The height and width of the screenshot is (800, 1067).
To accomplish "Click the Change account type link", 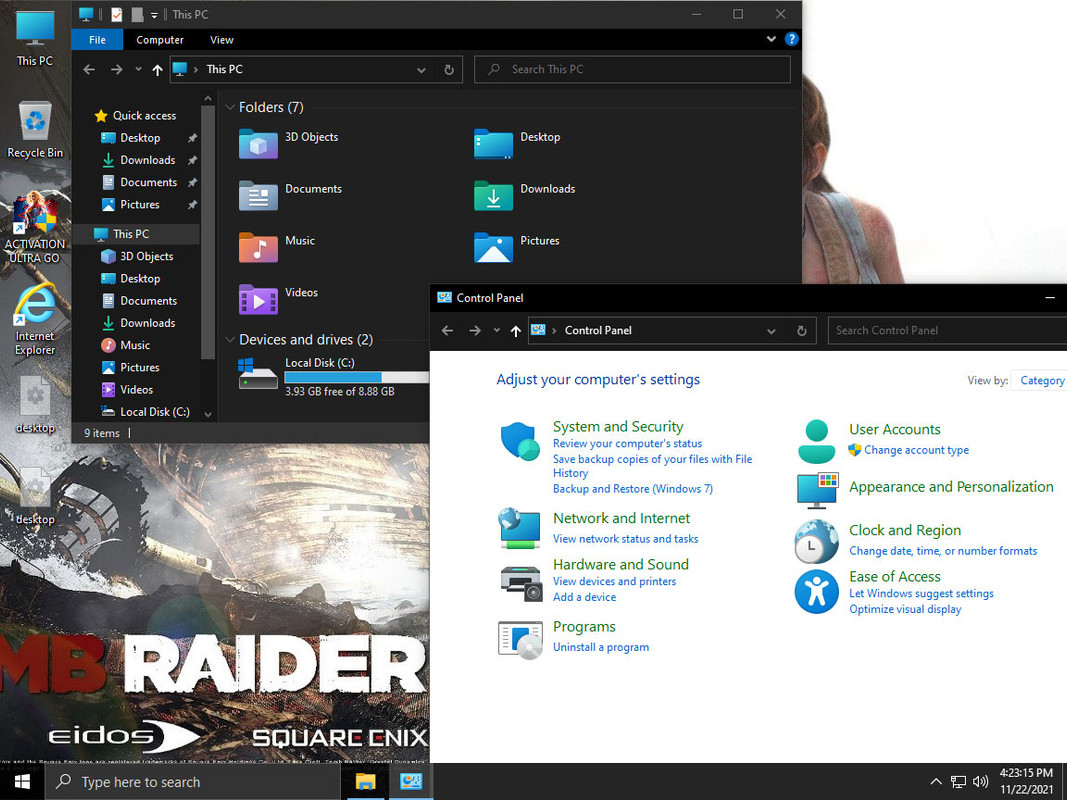I will pos(916,450).
